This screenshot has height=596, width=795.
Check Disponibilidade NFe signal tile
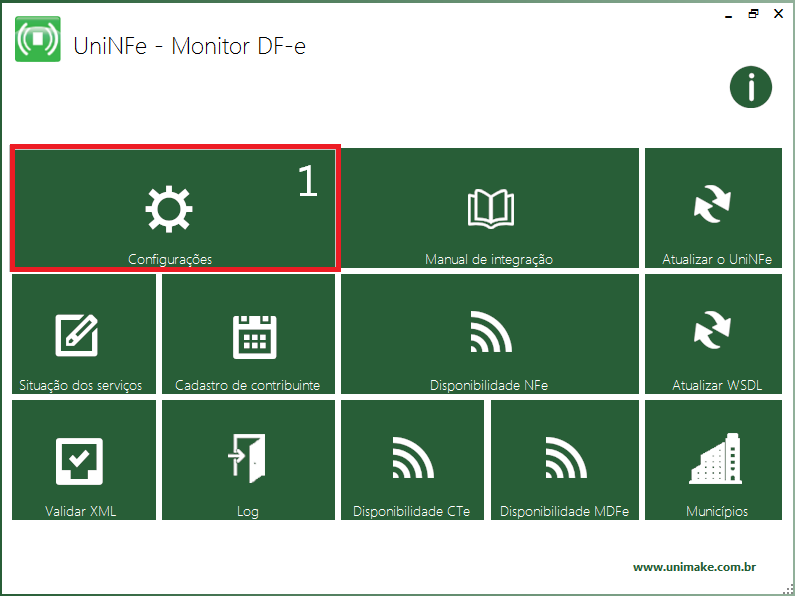click(490, 333)
